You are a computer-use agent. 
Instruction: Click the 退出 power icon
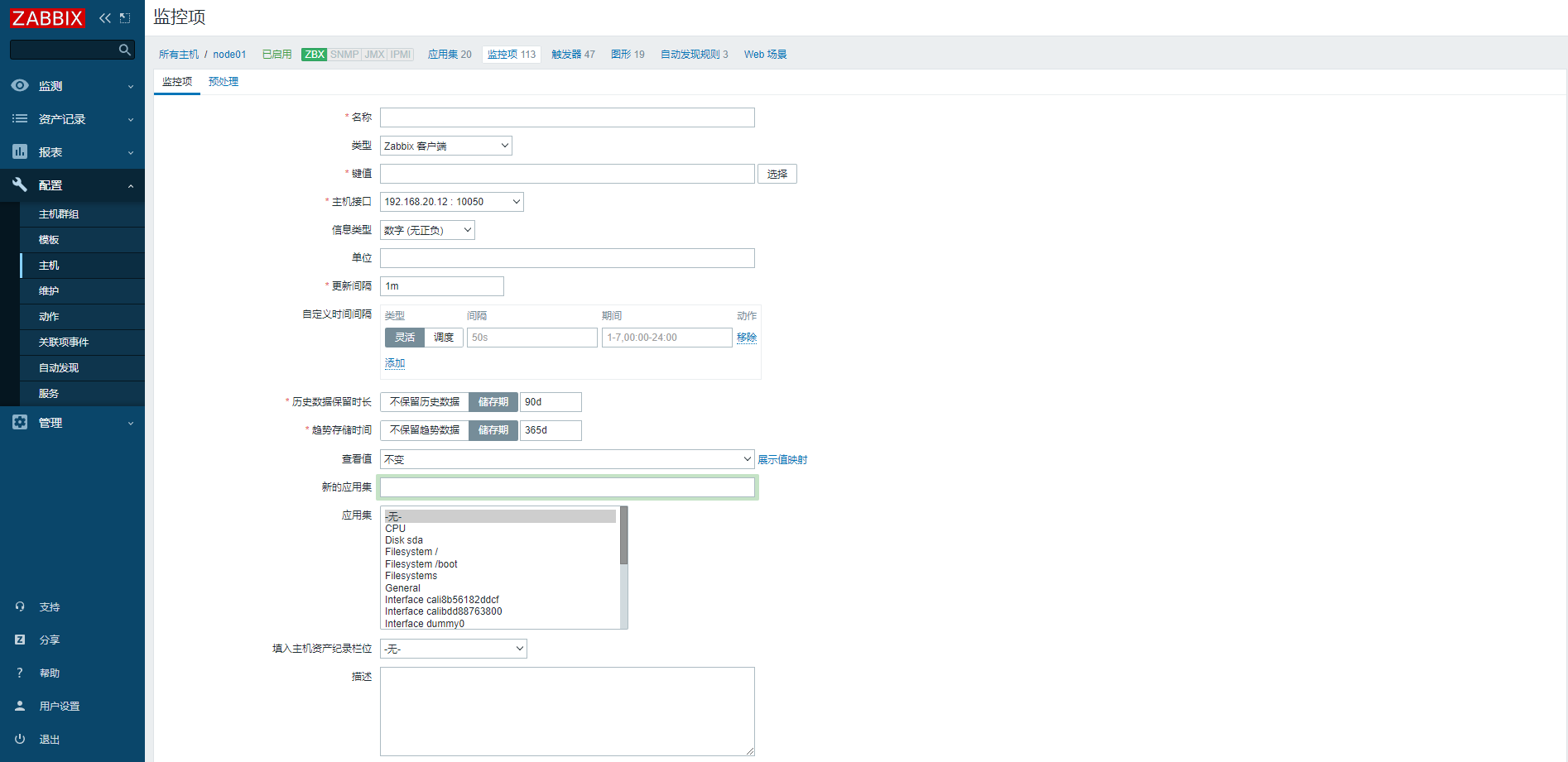tap(20, 740)
